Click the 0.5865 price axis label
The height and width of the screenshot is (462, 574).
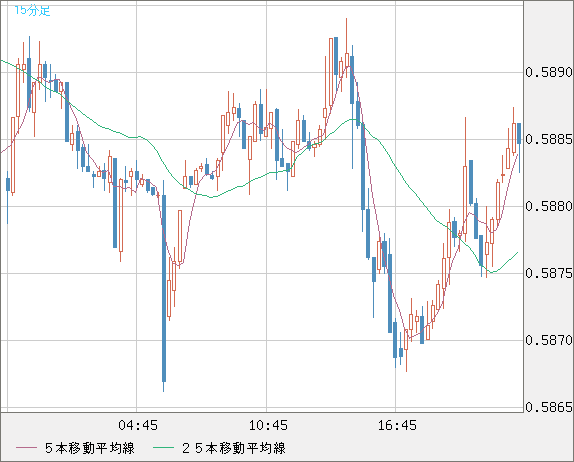point(549,407)
